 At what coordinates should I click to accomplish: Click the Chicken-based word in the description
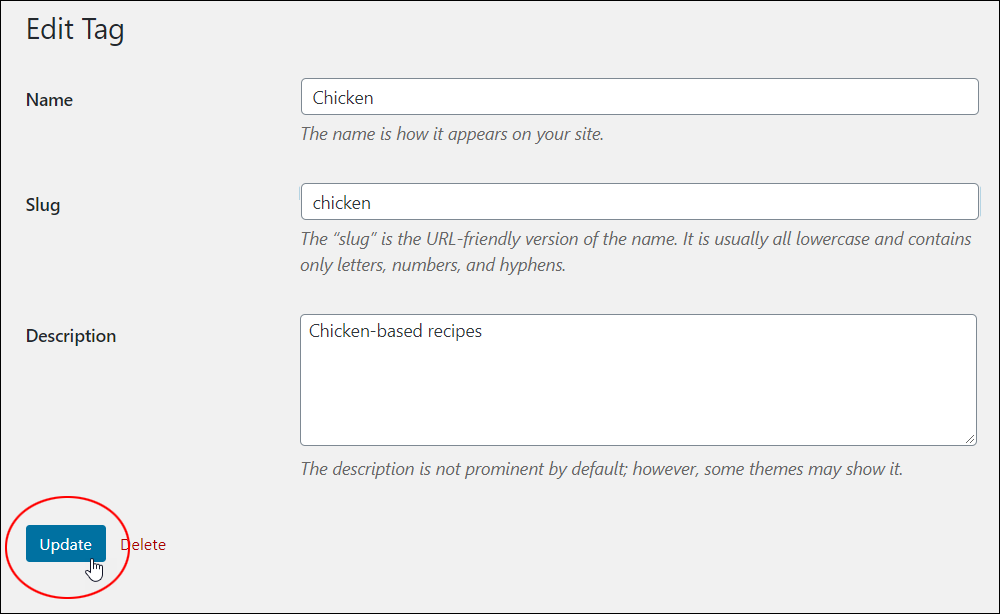click(x=365, y=331)
